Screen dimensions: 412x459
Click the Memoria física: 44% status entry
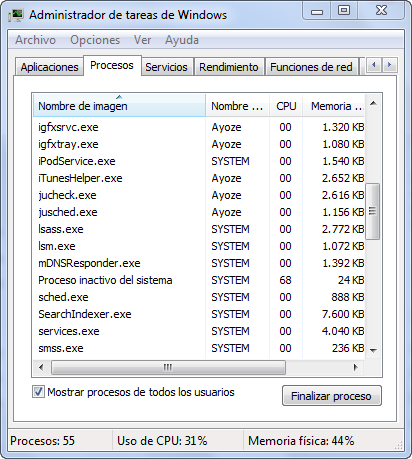click(301, 441)
